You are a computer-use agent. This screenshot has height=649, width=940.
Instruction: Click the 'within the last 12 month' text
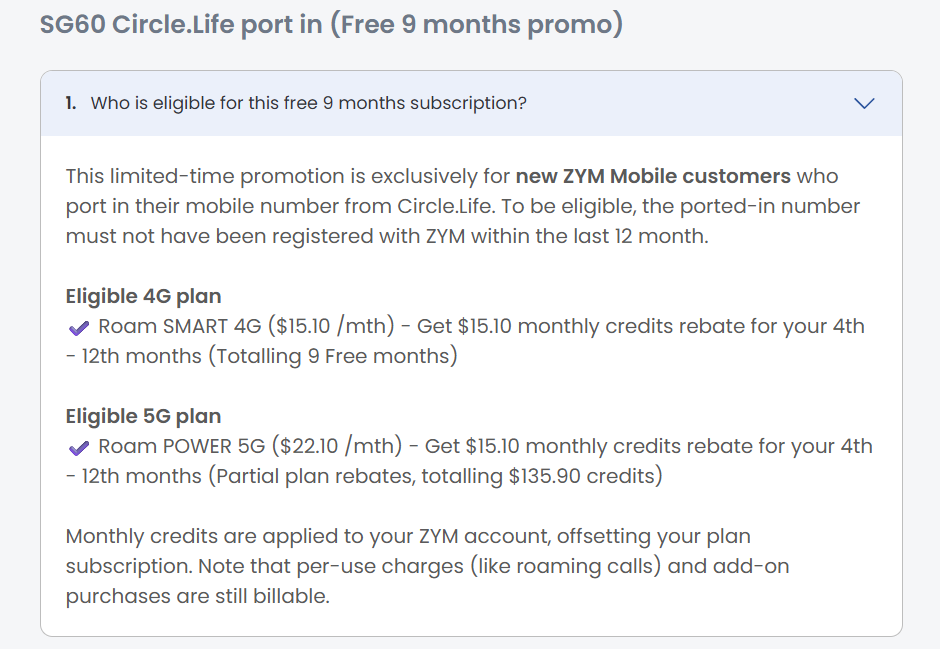588,236
